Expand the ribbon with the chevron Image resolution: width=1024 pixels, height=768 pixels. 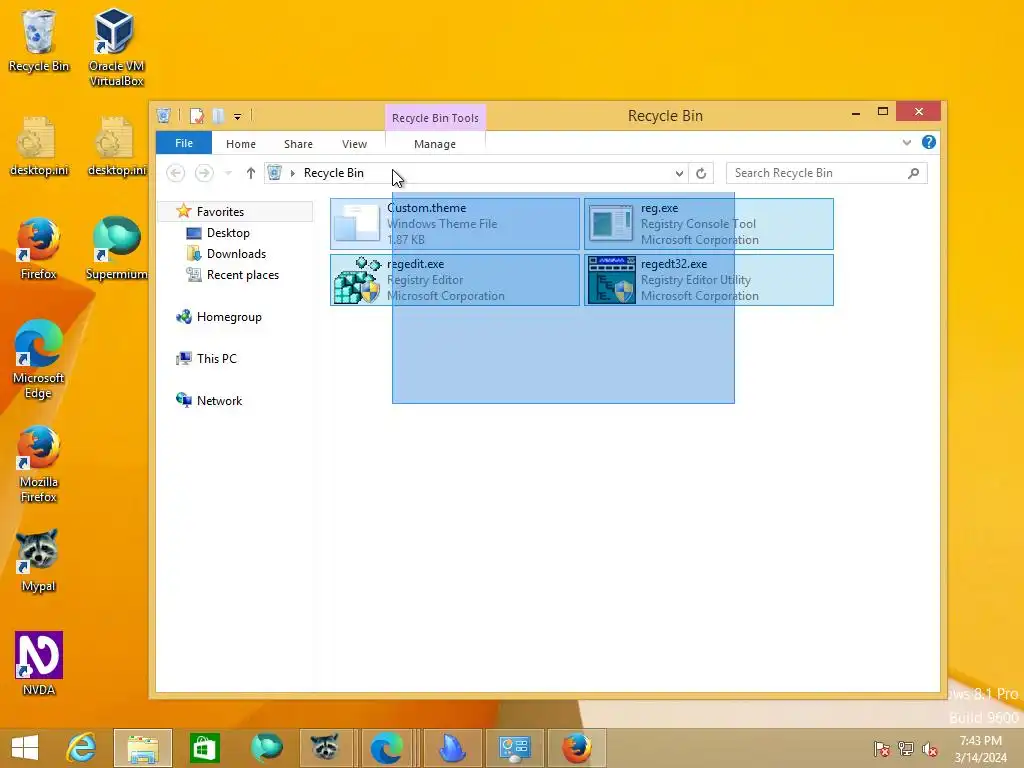pyautogui.click(x=906, y=142)
